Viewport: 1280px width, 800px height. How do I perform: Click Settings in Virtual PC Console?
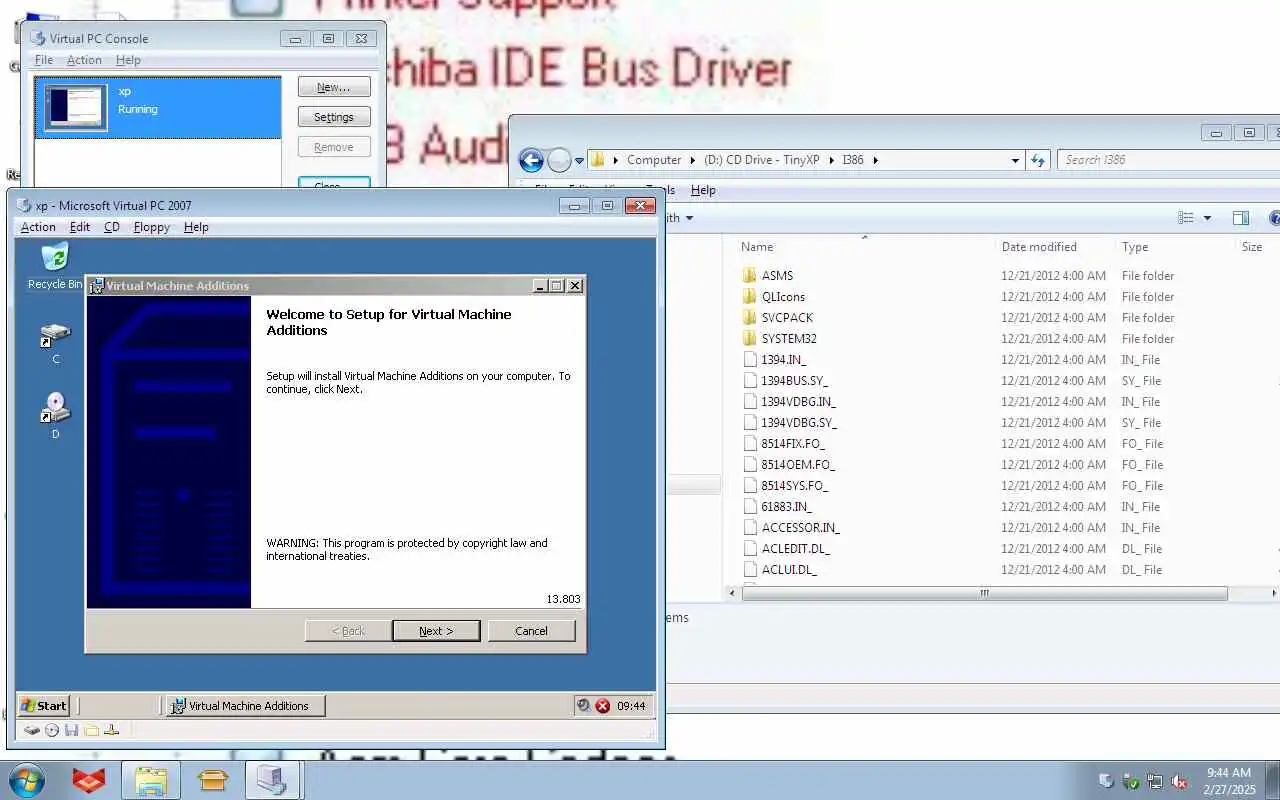[334, 117]
